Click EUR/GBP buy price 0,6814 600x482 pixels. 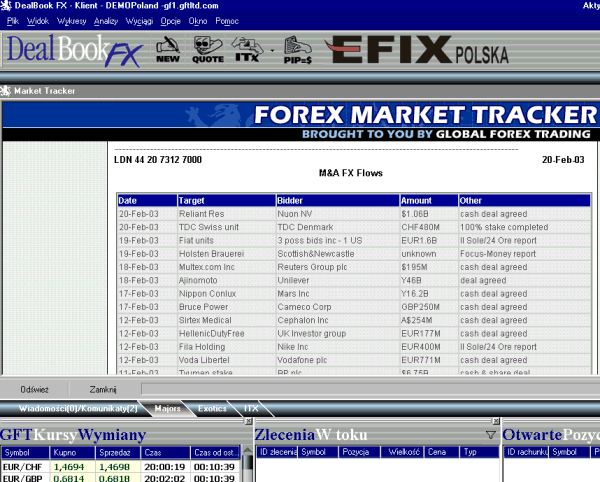(x=72, y=478)
